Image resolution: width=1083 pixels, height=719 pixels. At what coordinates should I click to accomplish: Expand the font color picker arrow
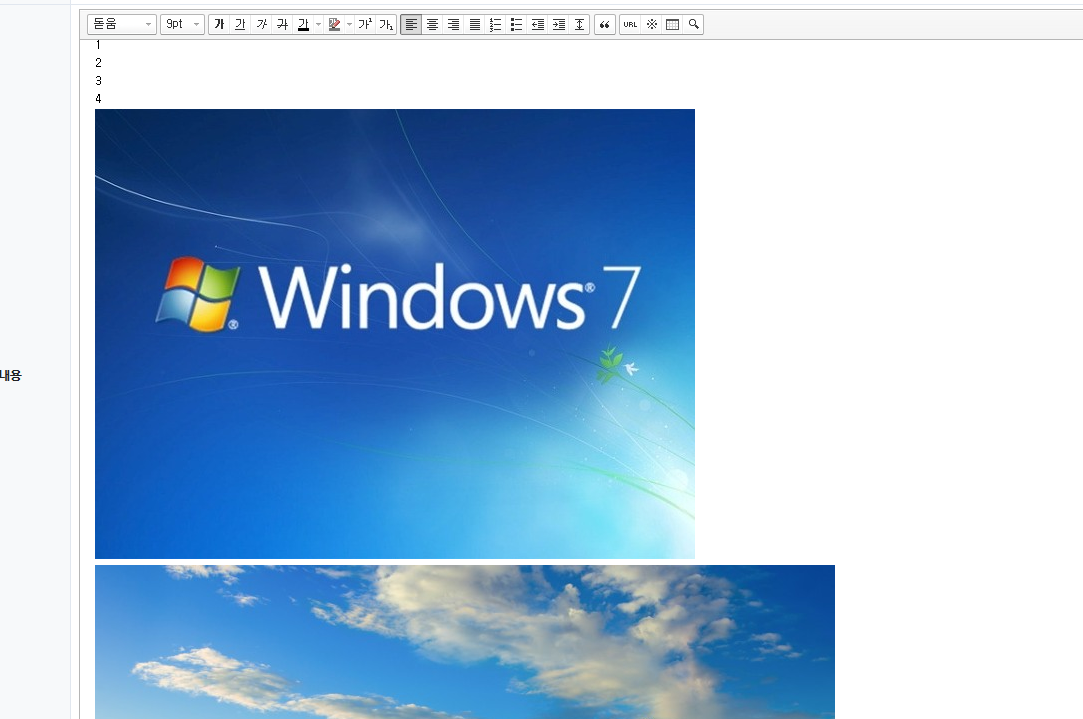[318, 24]
